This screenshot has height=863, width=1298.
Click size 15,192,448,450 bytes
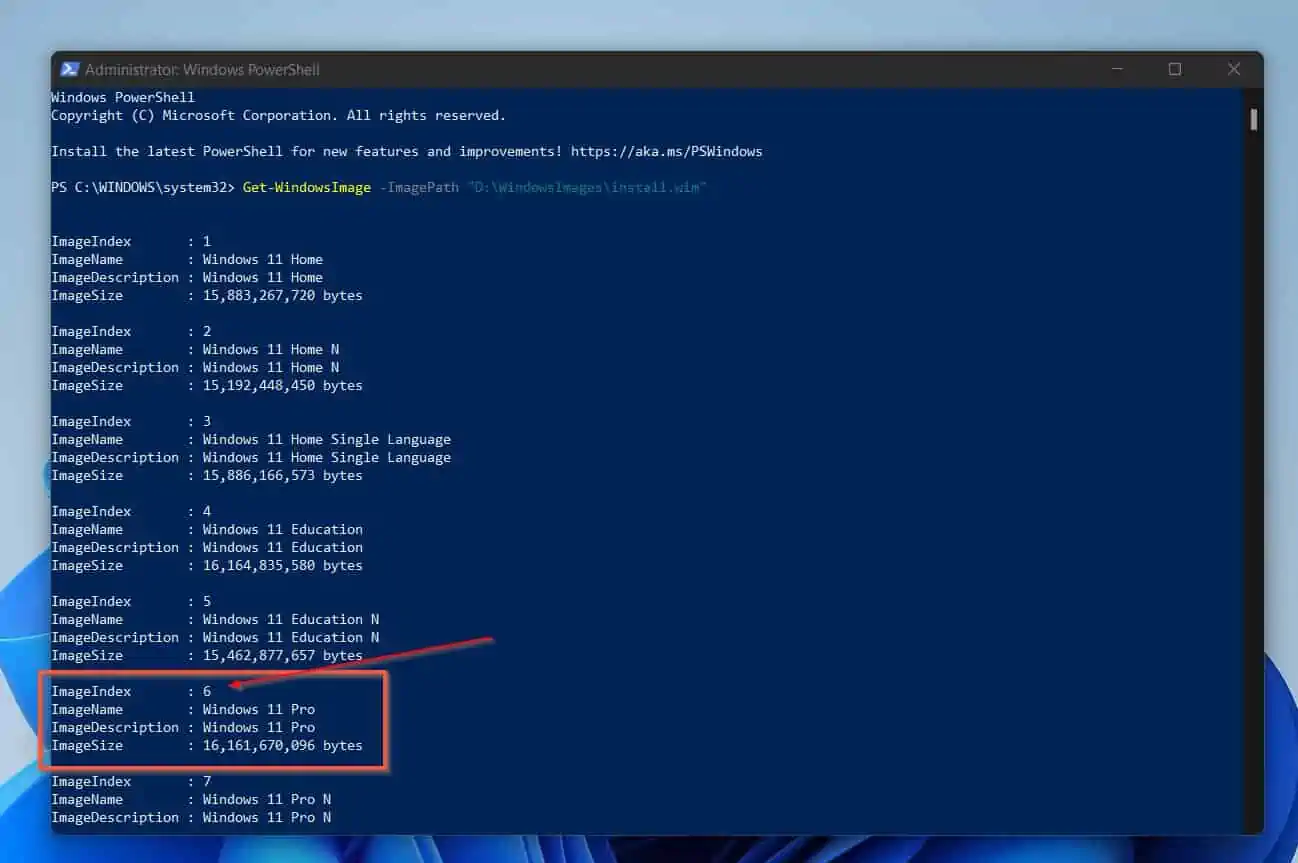[x=282, y=386]
